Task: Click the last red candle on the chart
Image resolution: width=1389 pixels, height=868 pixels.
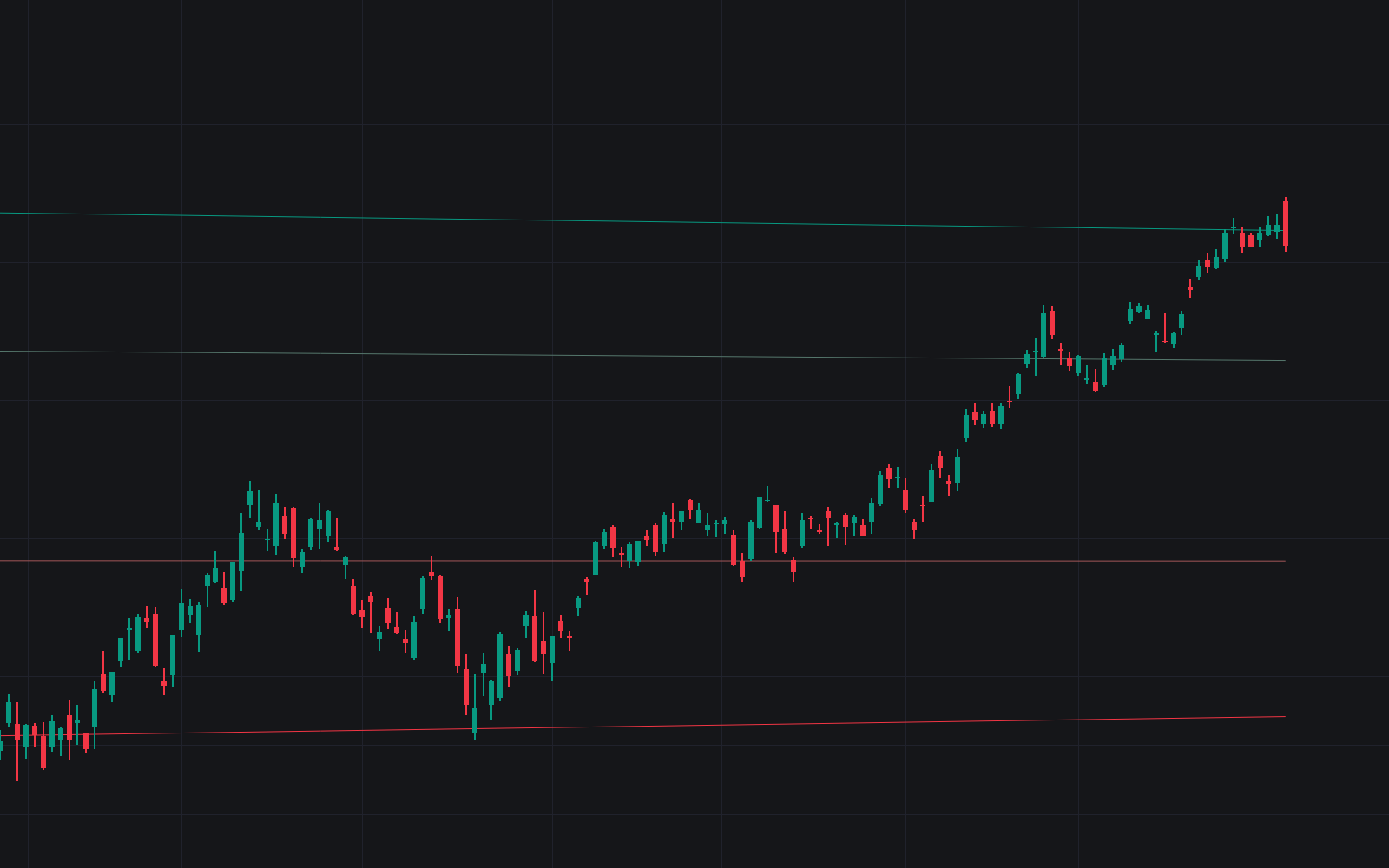Action: coord(1286,224)
